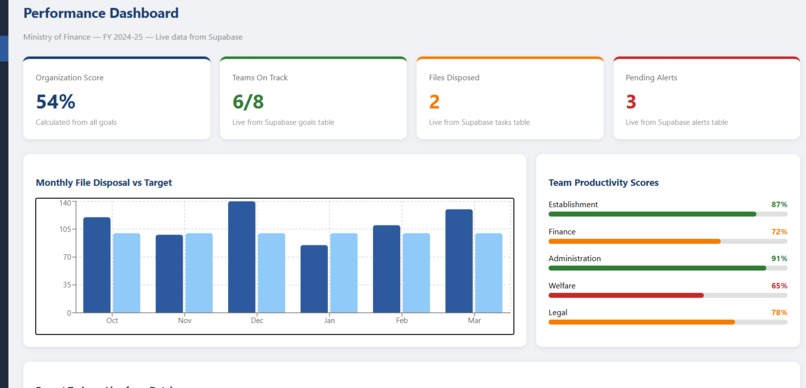Select the dark blue Jan disposal bar
Screen dimensions: 806x388
point(314,279)
